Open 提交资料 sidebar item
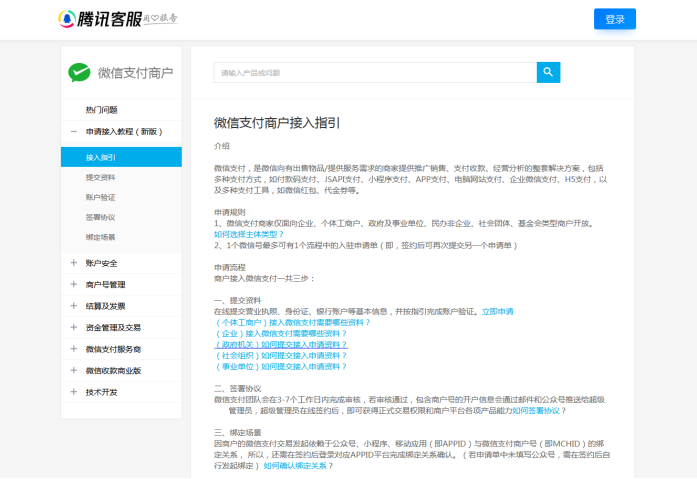 [x=100, y=177]
